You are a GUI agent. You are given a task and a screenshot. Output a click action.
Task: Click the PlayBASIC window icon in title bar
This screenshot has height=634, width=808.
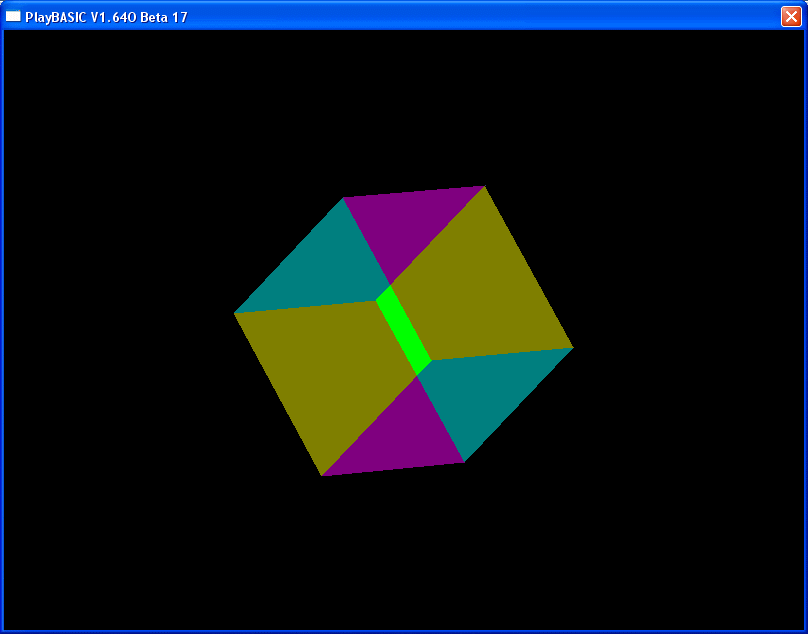click(13, 16)
